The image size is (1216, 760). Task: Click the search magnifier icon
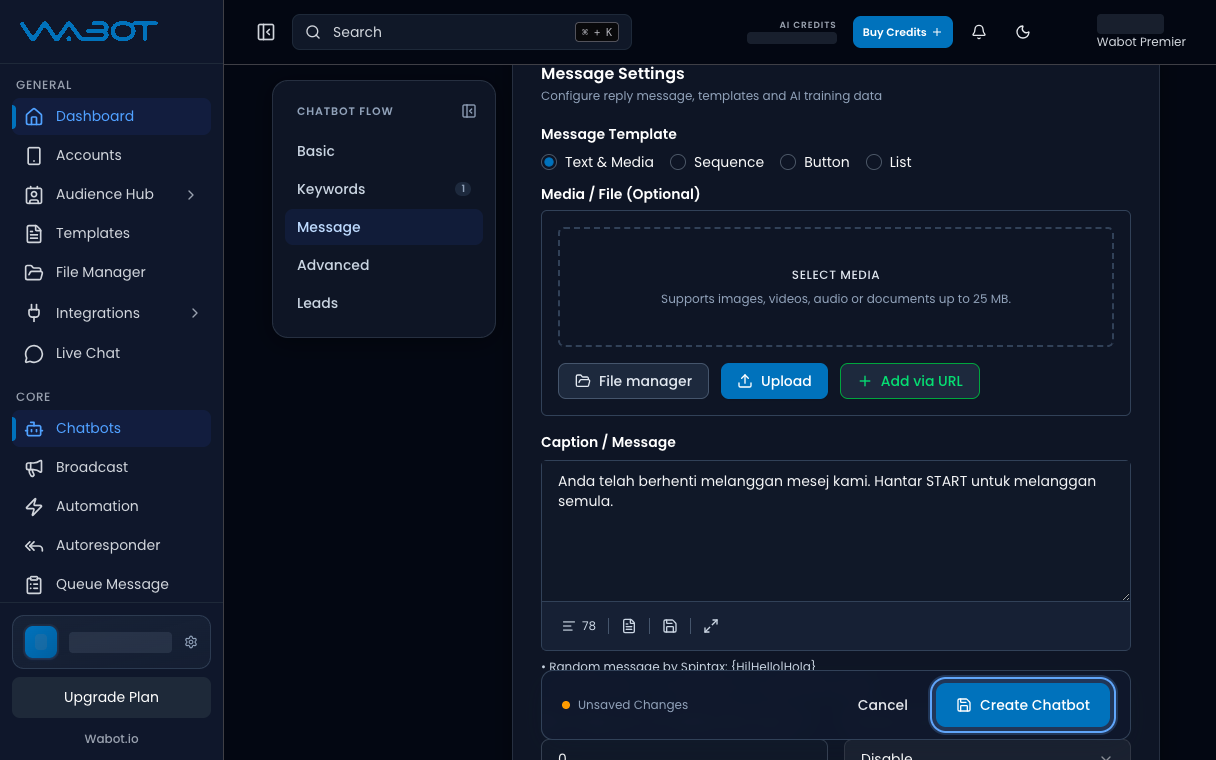tap(313, 32)
